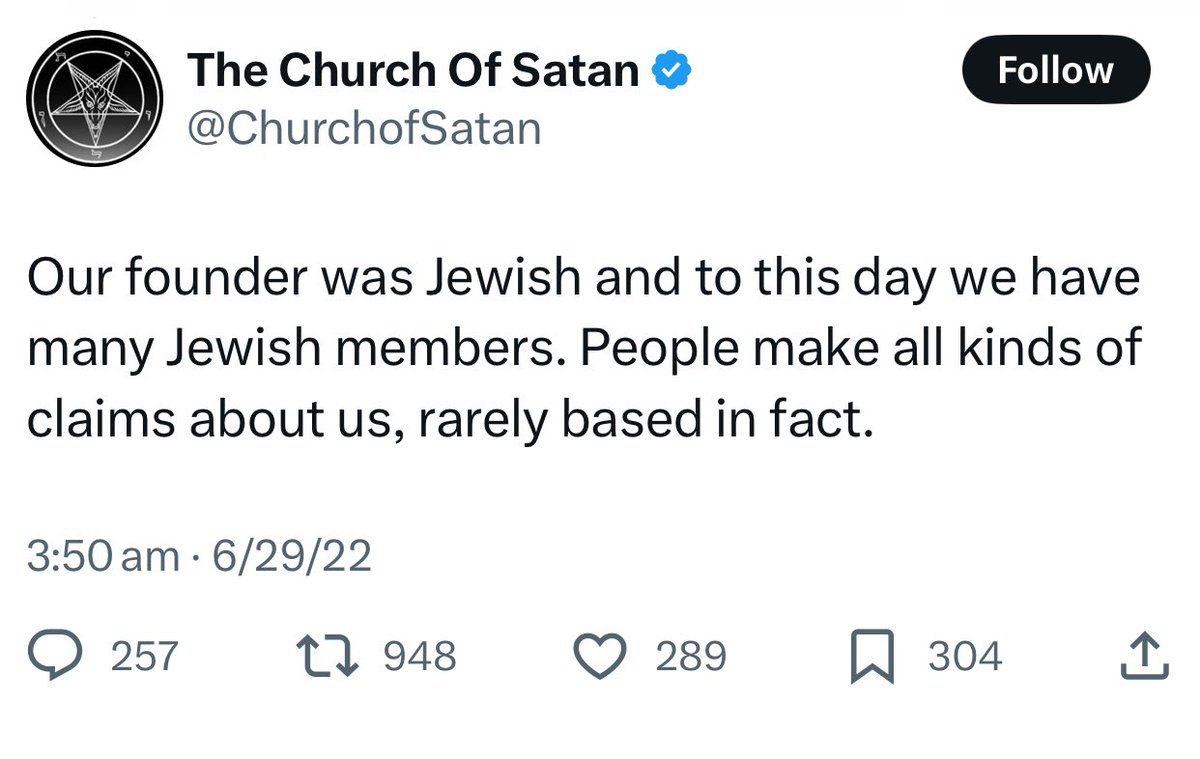Click the 6/29/22 date
This screenshot has width=1200, height=759.
(286, 556)
